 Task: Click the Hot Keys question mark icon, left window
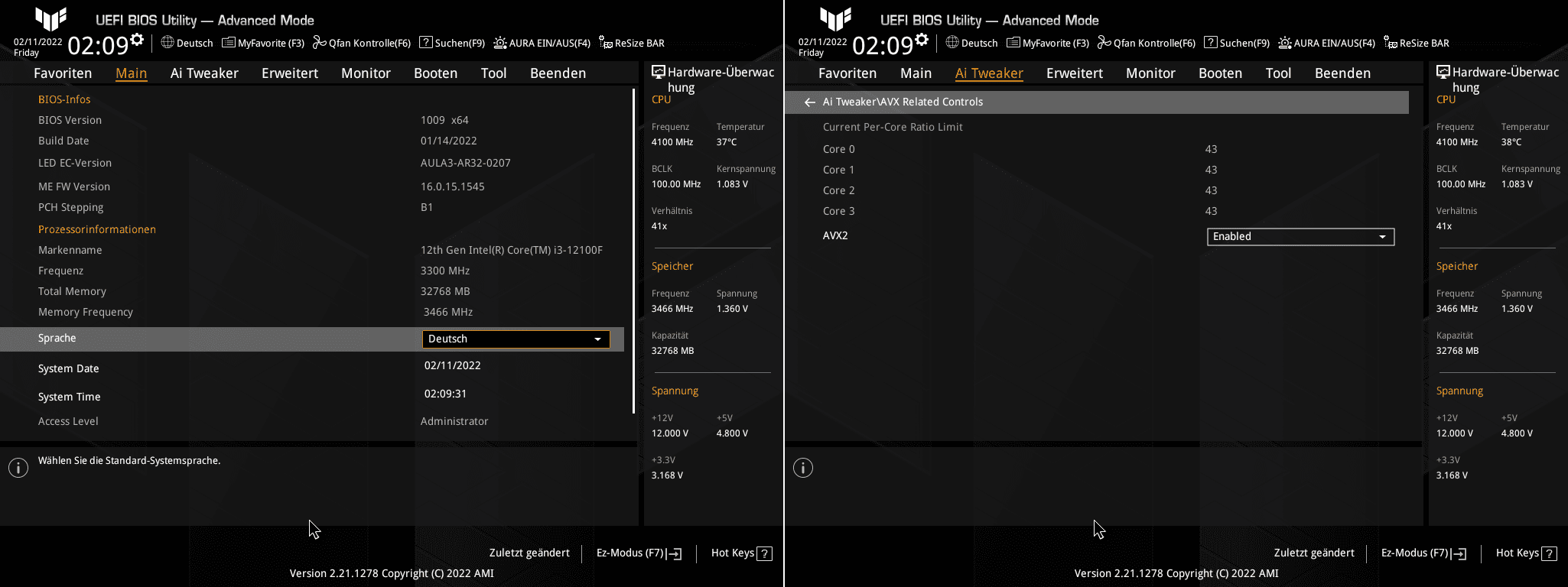[764, 553]
